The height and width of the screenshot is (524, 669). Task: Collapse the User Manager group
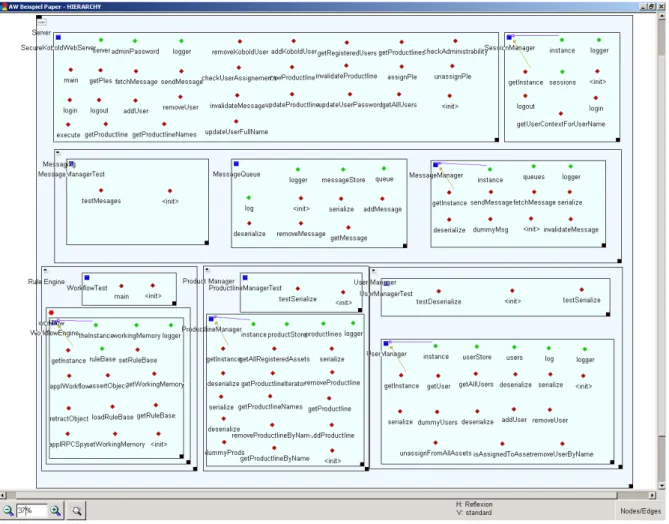374,271
